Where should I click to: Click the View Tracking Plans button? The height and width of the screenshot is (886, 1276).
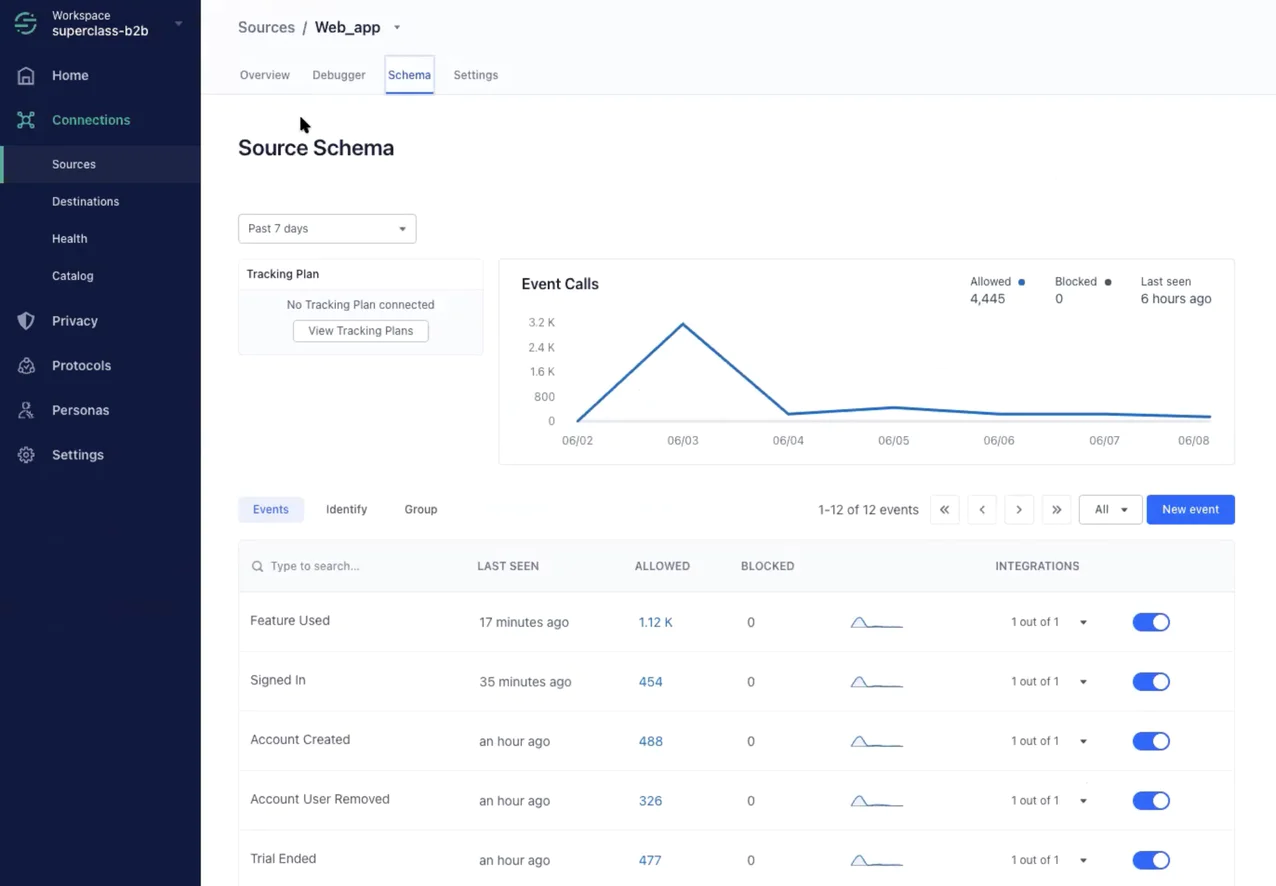pyautogui.click(x=361, y=331)
